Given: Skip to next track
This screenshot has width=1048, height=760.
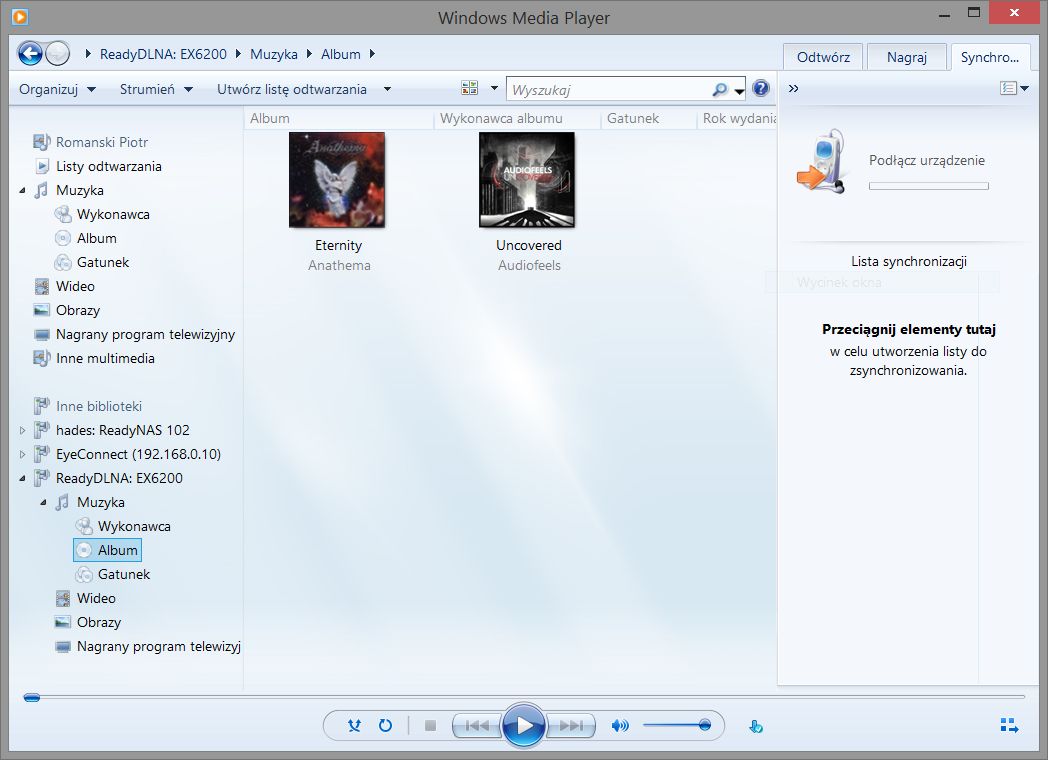Looking at the screenshot, I should pyautogui.click(x=571, y=725).
